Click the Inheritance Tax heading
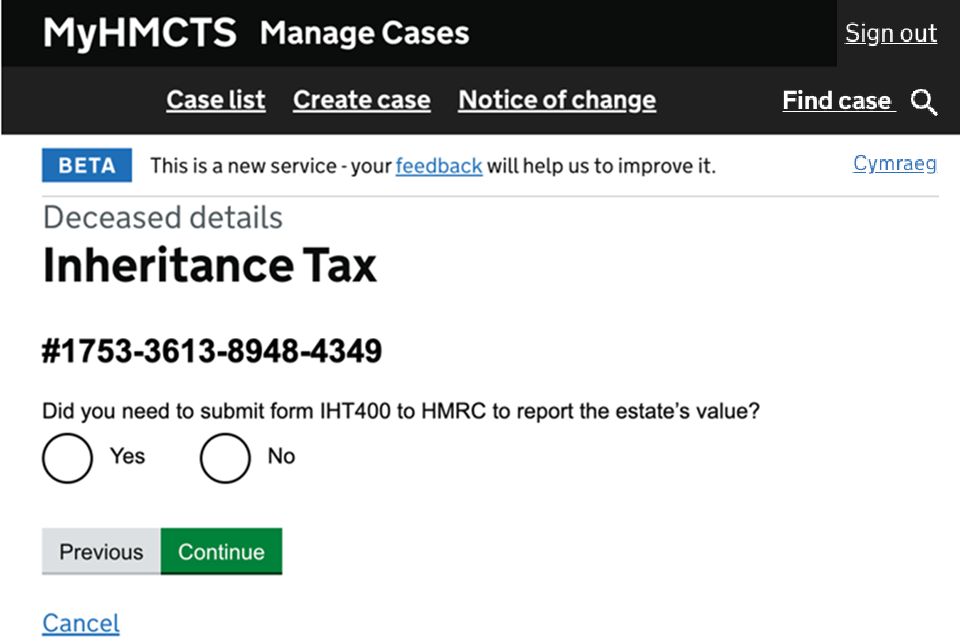Image resolution: width=960 pixels, height=640 pixels. (x=209, y=266)
